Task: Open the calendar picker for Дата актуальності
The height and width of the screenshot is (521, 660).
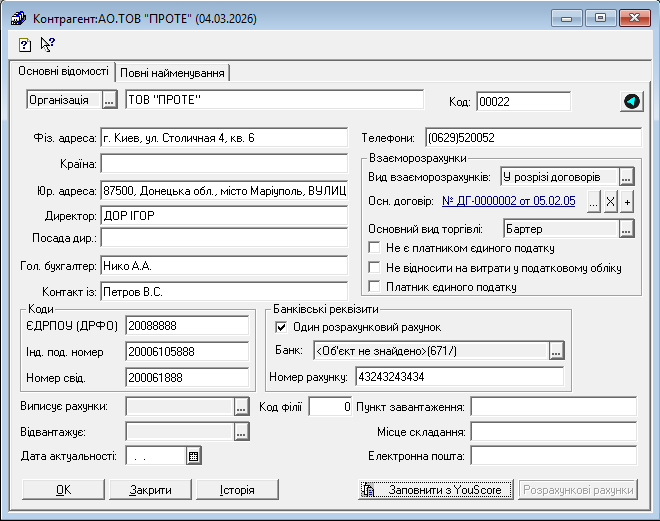Action: tap(194, 456)
